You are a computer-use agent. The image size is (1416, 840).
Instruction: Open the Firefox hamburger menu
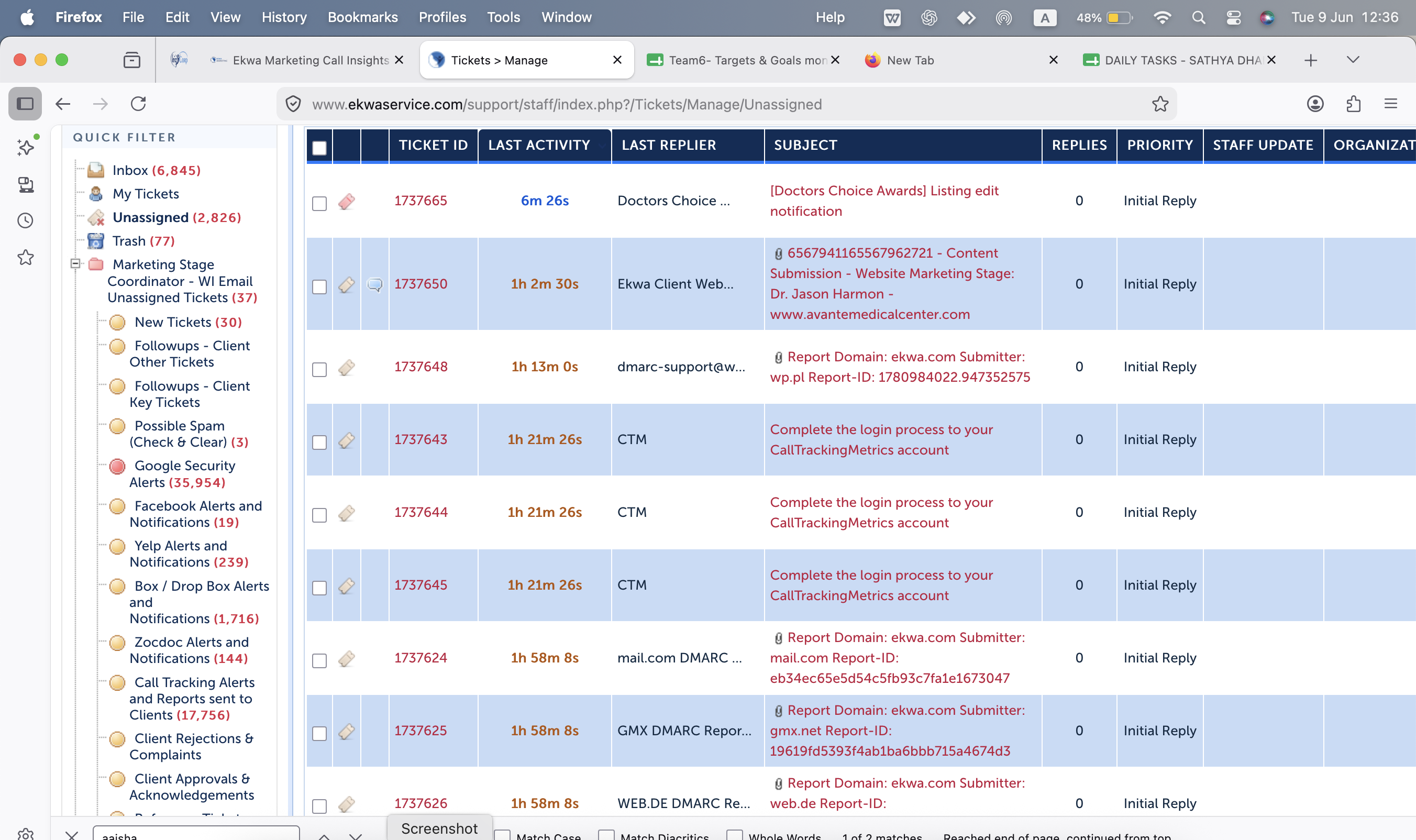tap(1390, 104)
